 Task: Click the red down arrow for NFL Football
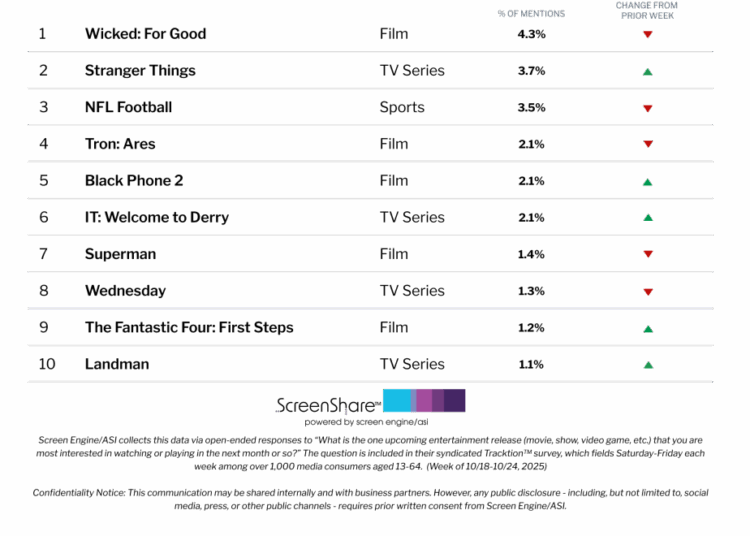[648, 109]
